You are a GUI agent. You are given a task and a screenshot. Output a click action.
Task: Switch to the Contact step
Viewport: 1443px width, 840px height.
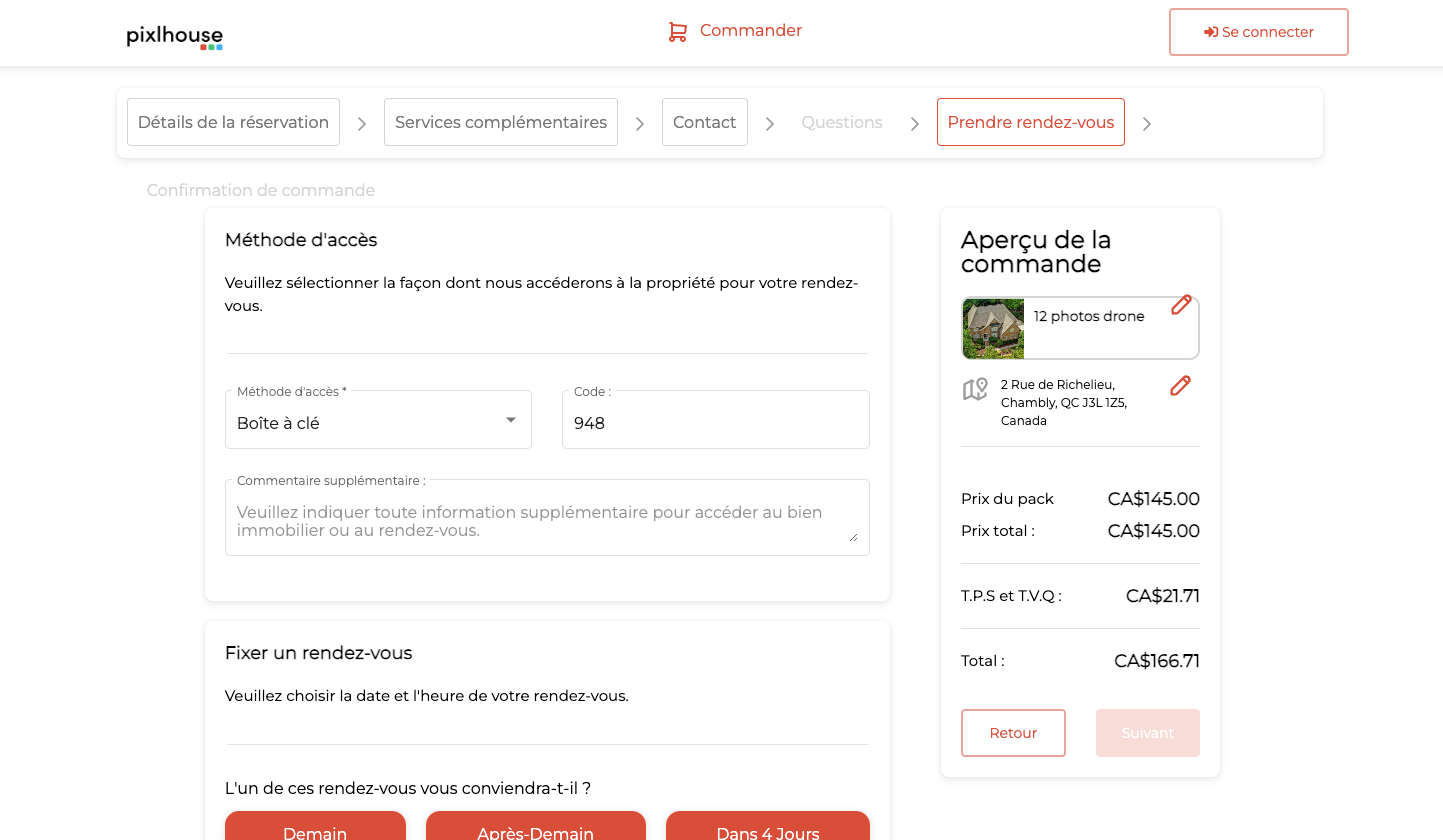705,122
